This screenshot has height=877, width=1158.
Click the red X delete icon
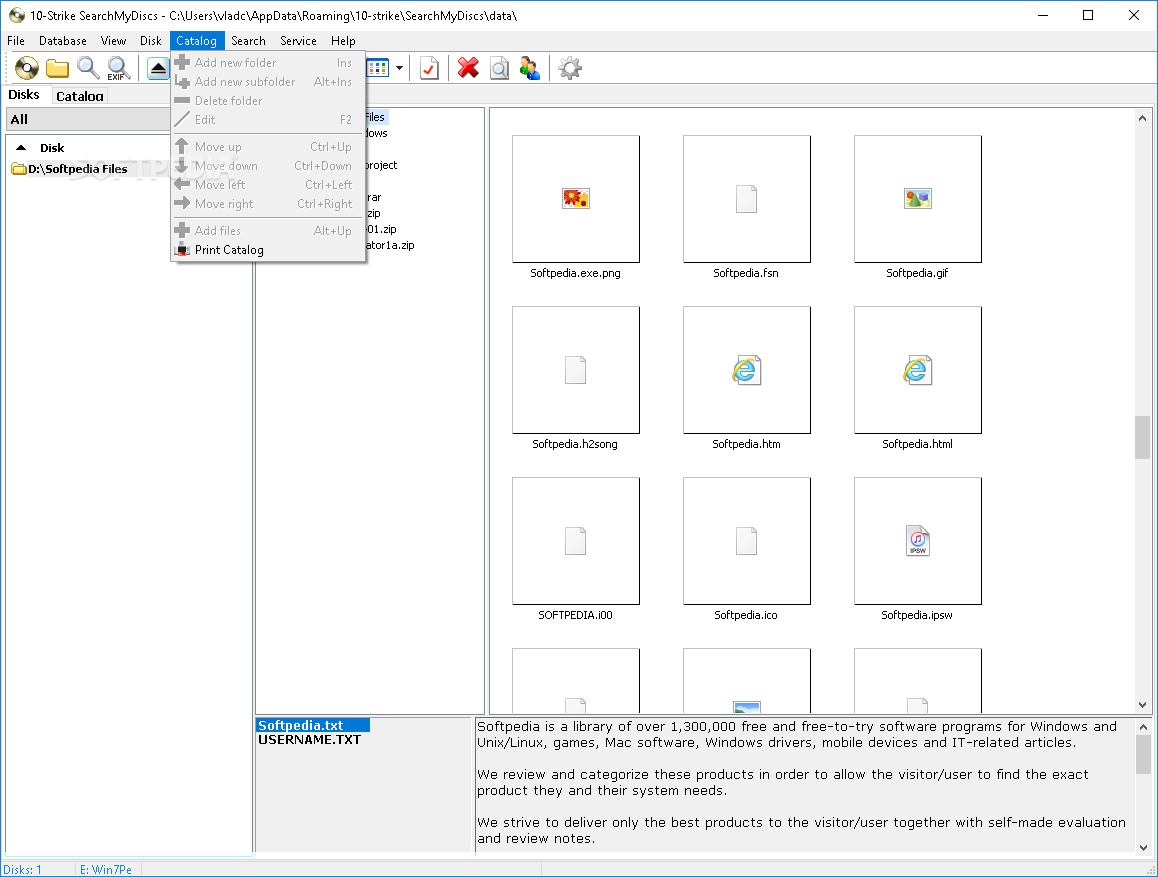[467, 69]
